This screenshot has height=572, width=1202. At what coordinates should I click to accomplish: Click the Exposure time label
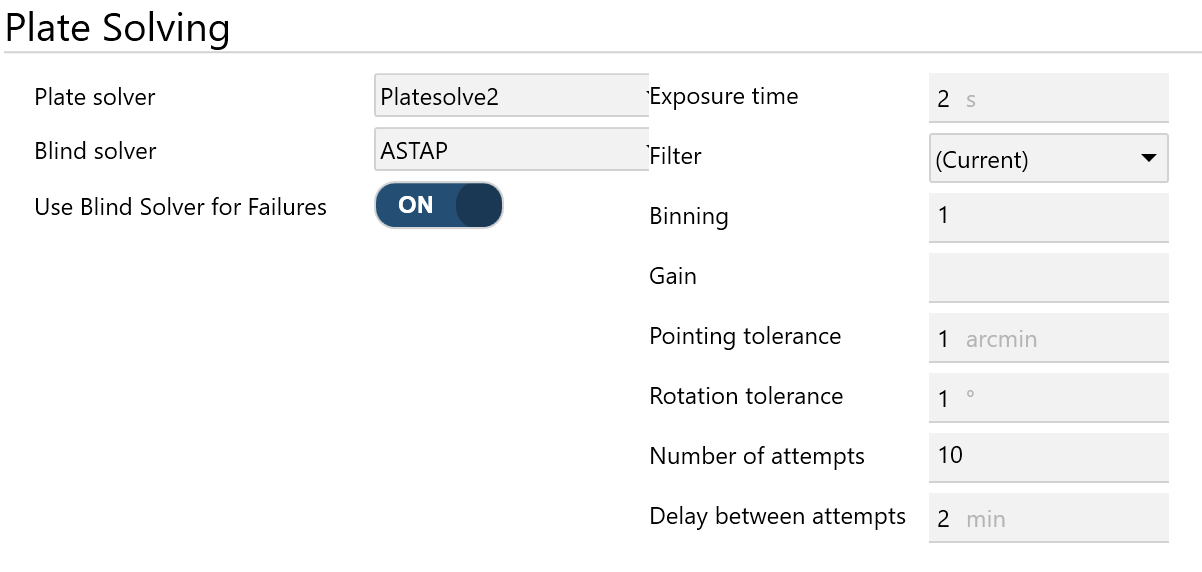[724, 97]
